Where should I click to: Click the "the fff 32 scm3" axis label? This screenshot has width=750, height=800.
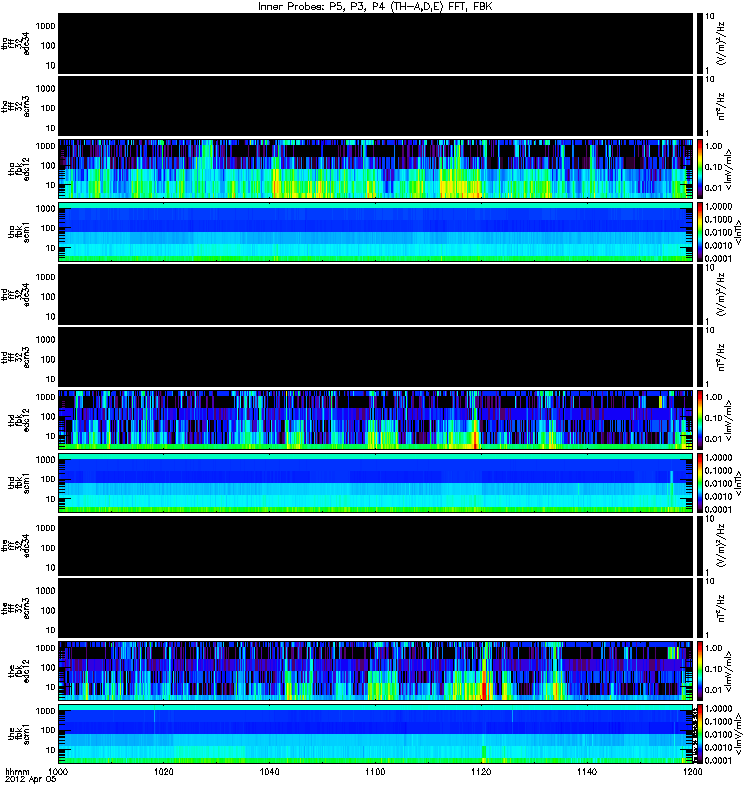coord(16,608)
